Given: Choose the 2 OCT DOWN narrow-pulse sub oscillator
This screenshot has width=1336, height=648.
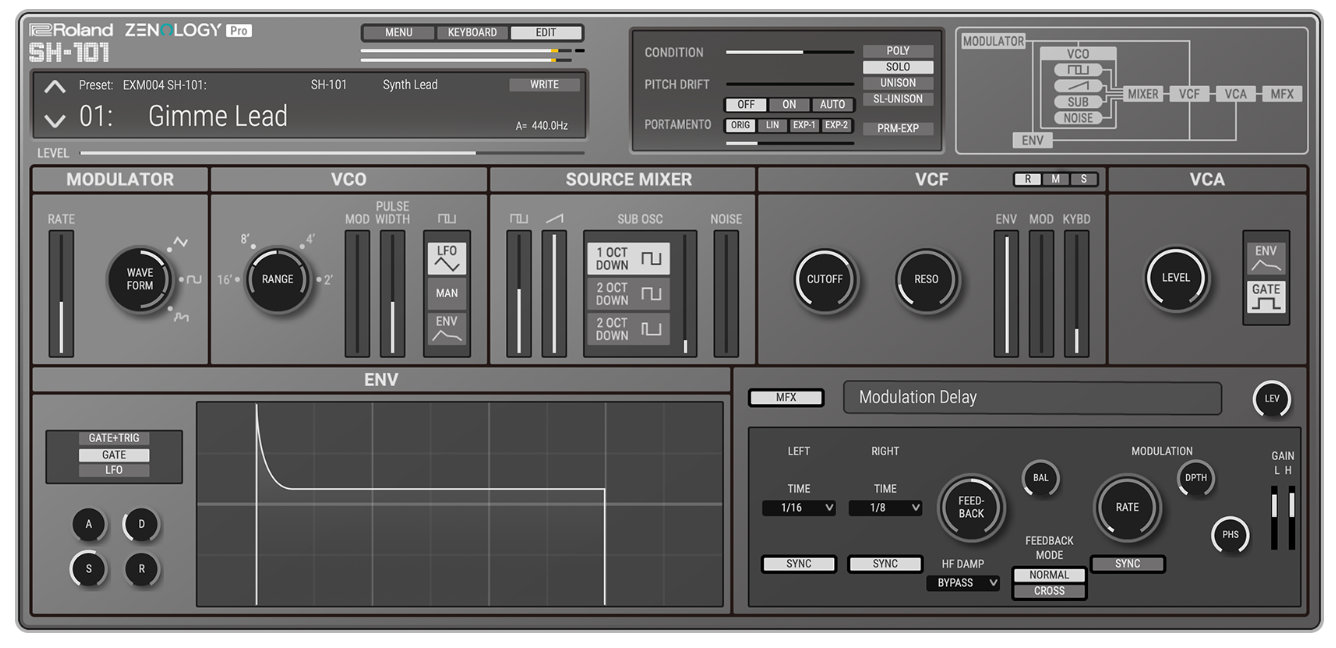Looking at the screenshot, I should pos(628,329).
